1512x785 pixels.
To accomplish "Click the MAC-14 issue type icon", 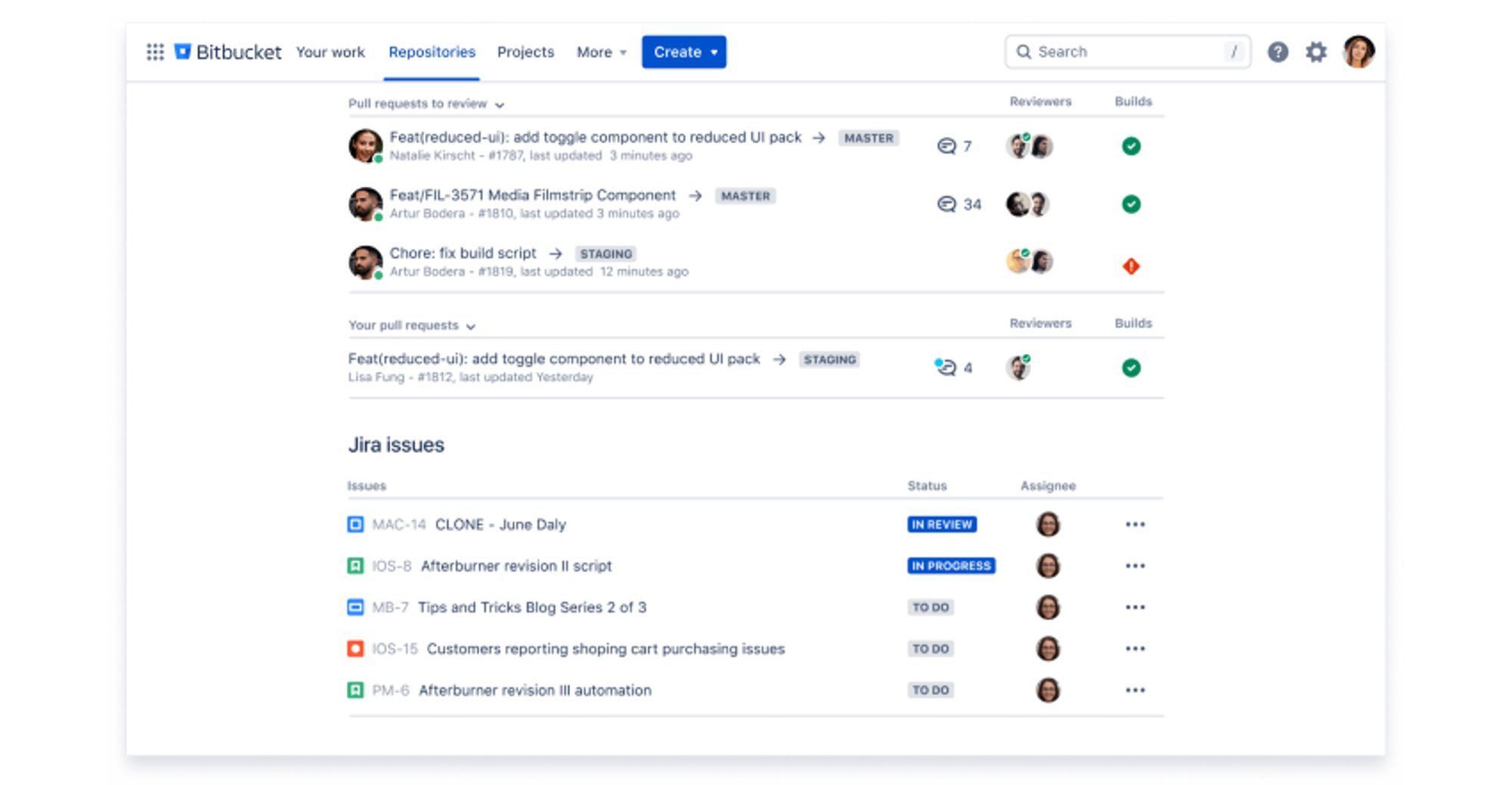I will click(355, 524).
